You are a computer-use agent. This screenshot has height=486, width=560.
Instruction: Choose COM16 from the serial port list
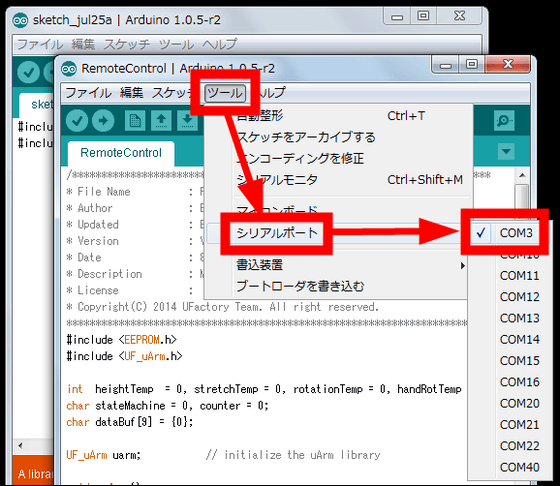tap(519, 382)
